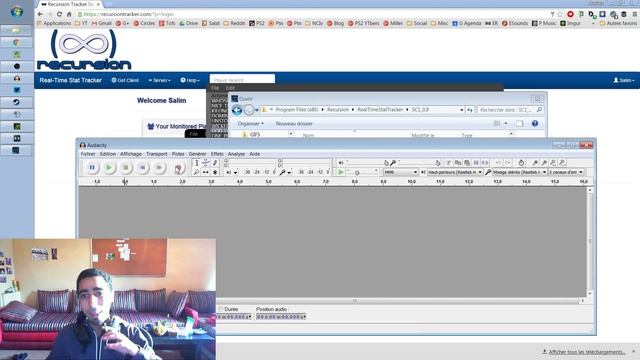Open the Analyse menu in Audacity
This screenshot has height=360, width=640.
coord(236,154)
